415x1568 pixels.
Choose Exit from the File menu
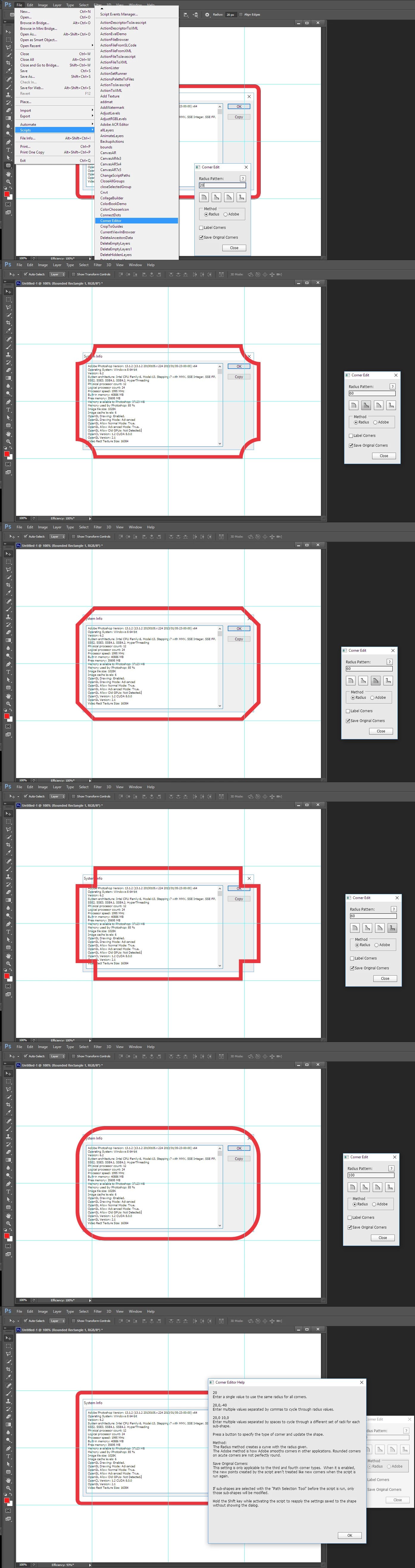(55, 161)
